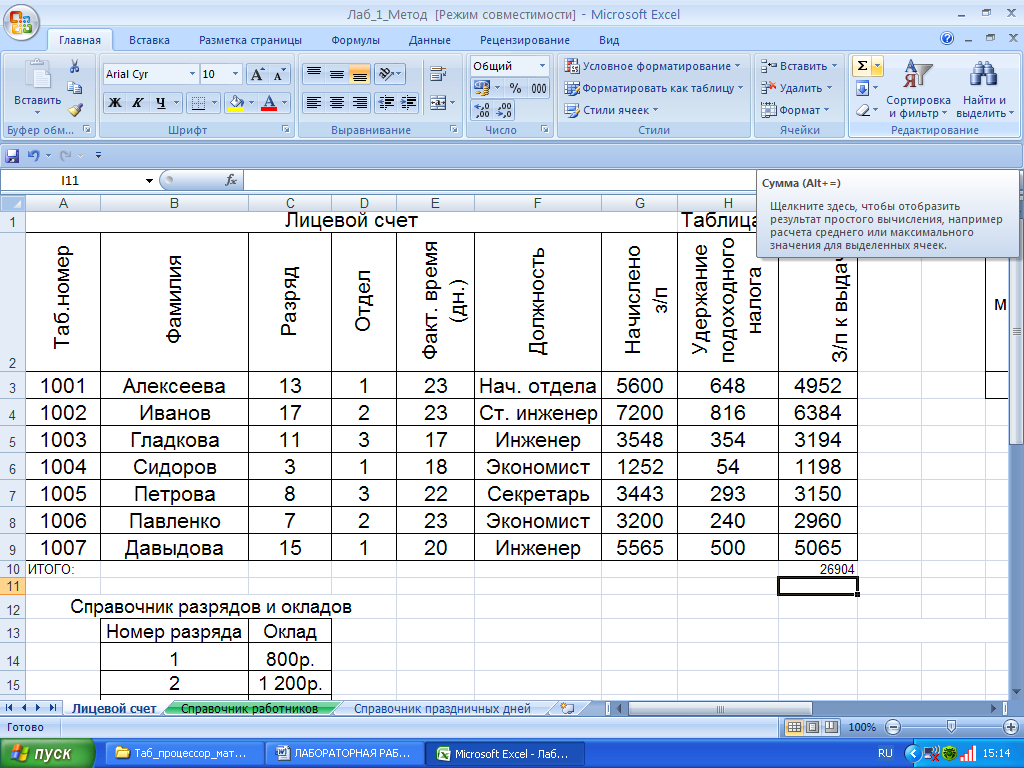Click the AutoSum sigma button
Image resolution: width=1024 pixels, height=768 pixels.
pos(862,66)
